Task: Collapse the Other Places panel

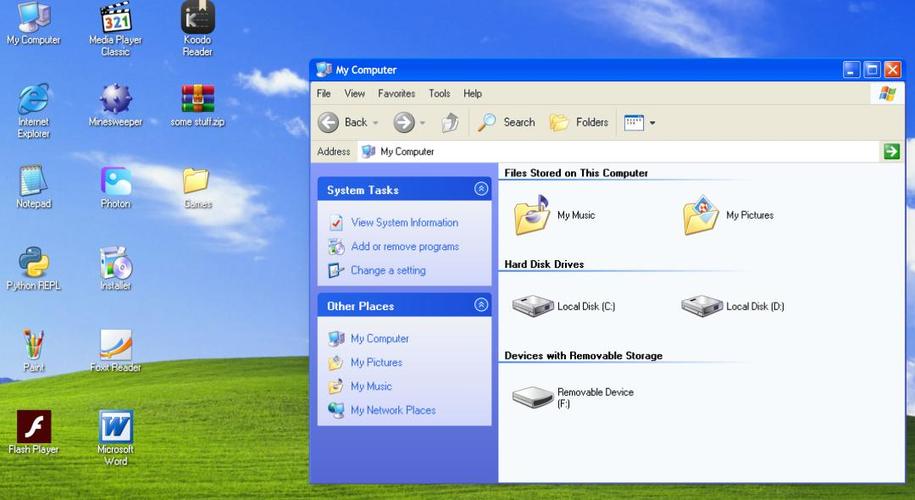Action: pyautogui.click(x=481, y=305)
